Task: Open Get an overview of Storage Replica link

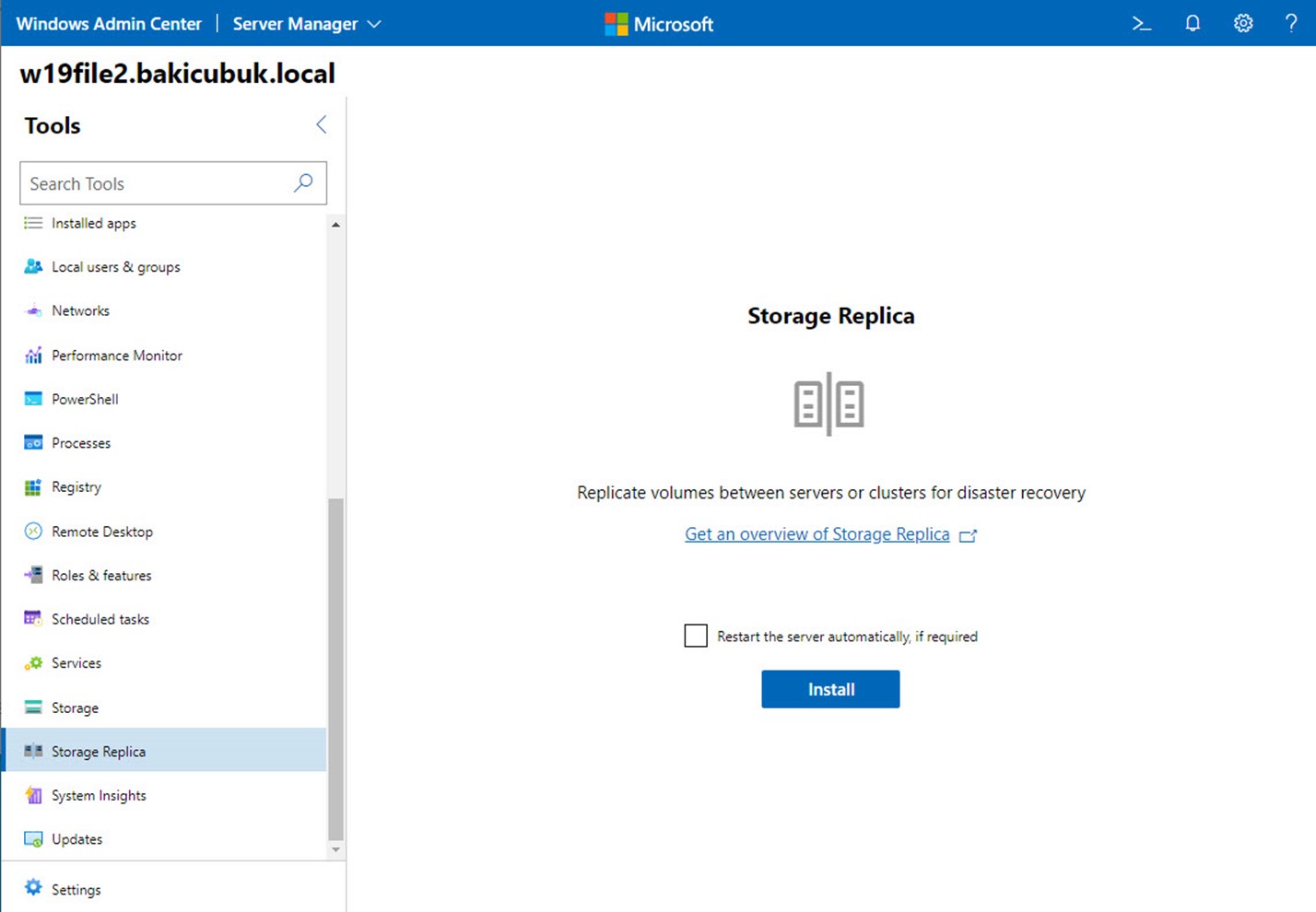Action: tap(817, 534)
